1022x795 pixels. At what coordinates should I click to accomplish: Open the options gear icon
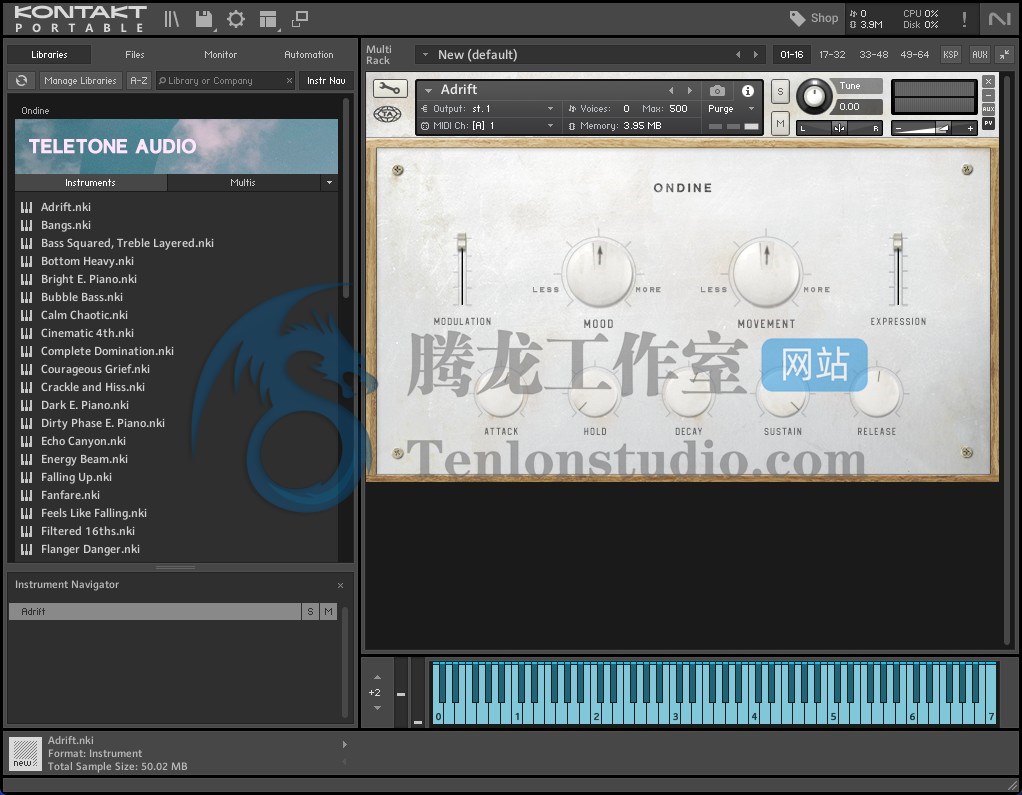(x=236, y=19)
